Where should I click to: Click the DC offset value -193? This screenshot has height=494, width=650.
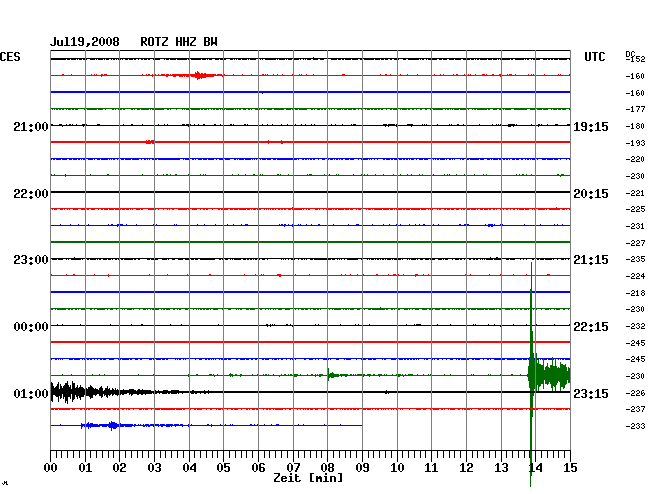click(635, 143)
